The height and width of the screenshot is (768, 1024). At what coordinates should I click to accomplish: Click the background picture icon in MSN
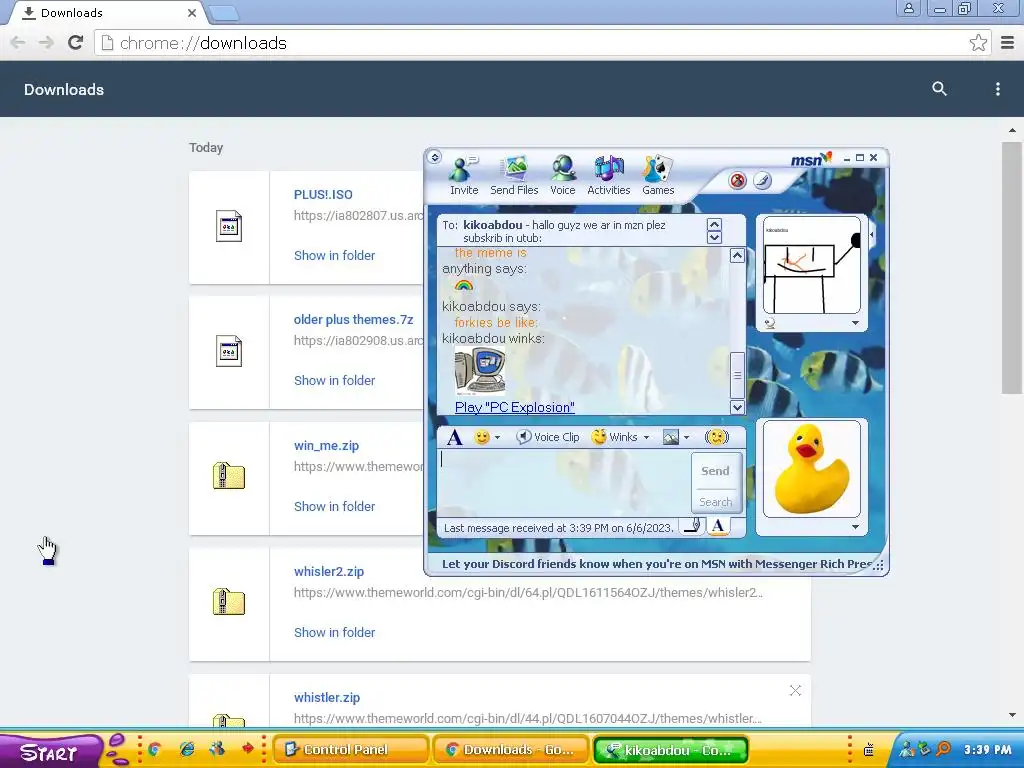pos(671,437)
